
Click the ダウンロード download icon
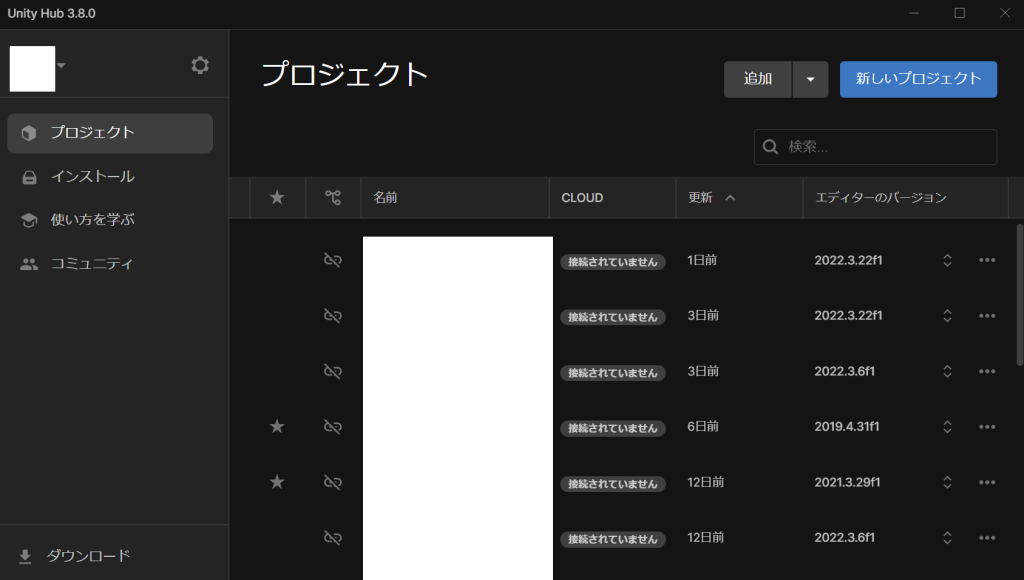pyautogui.click(x=25, y=556)
